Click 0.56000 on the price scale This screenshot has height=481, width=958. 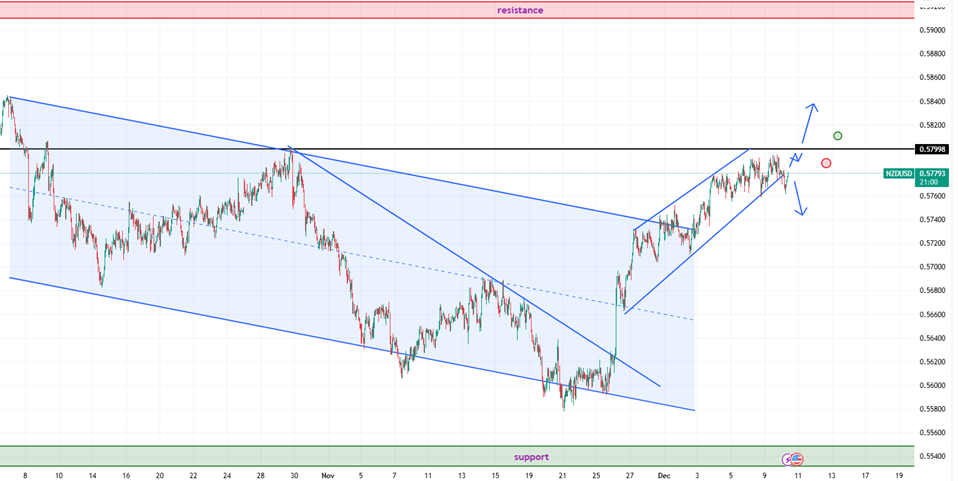tap(933, 386)
